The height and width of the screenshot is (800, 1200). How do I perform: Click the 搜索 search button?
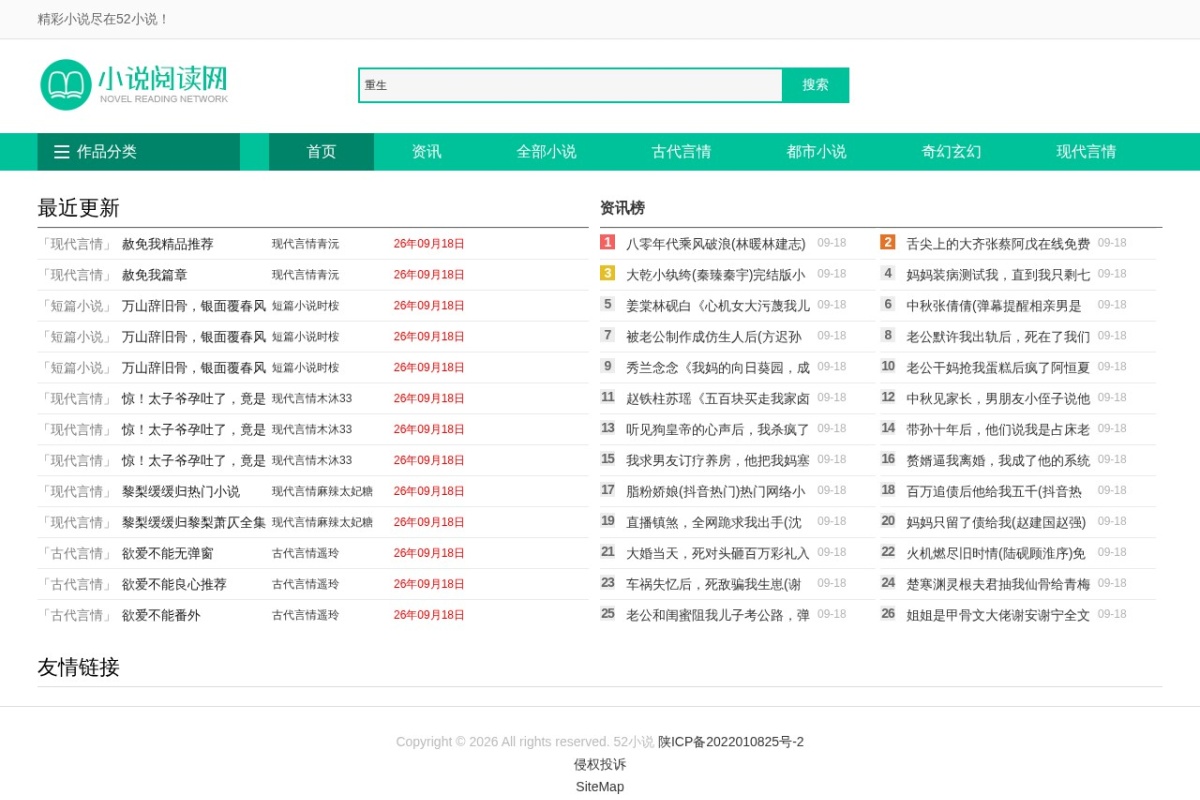click(x=815, y=85)
